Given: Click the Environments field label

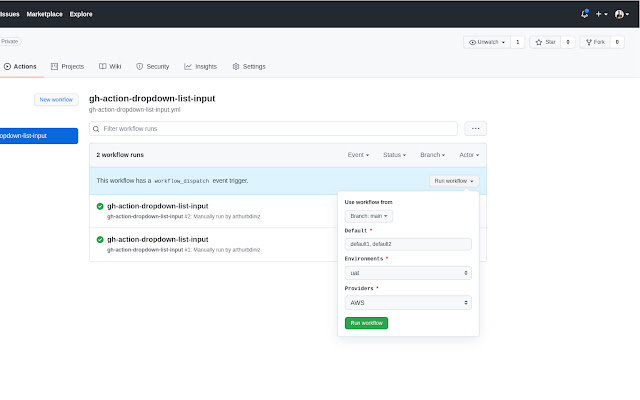Looking at the screenshot, I should 364,259.
